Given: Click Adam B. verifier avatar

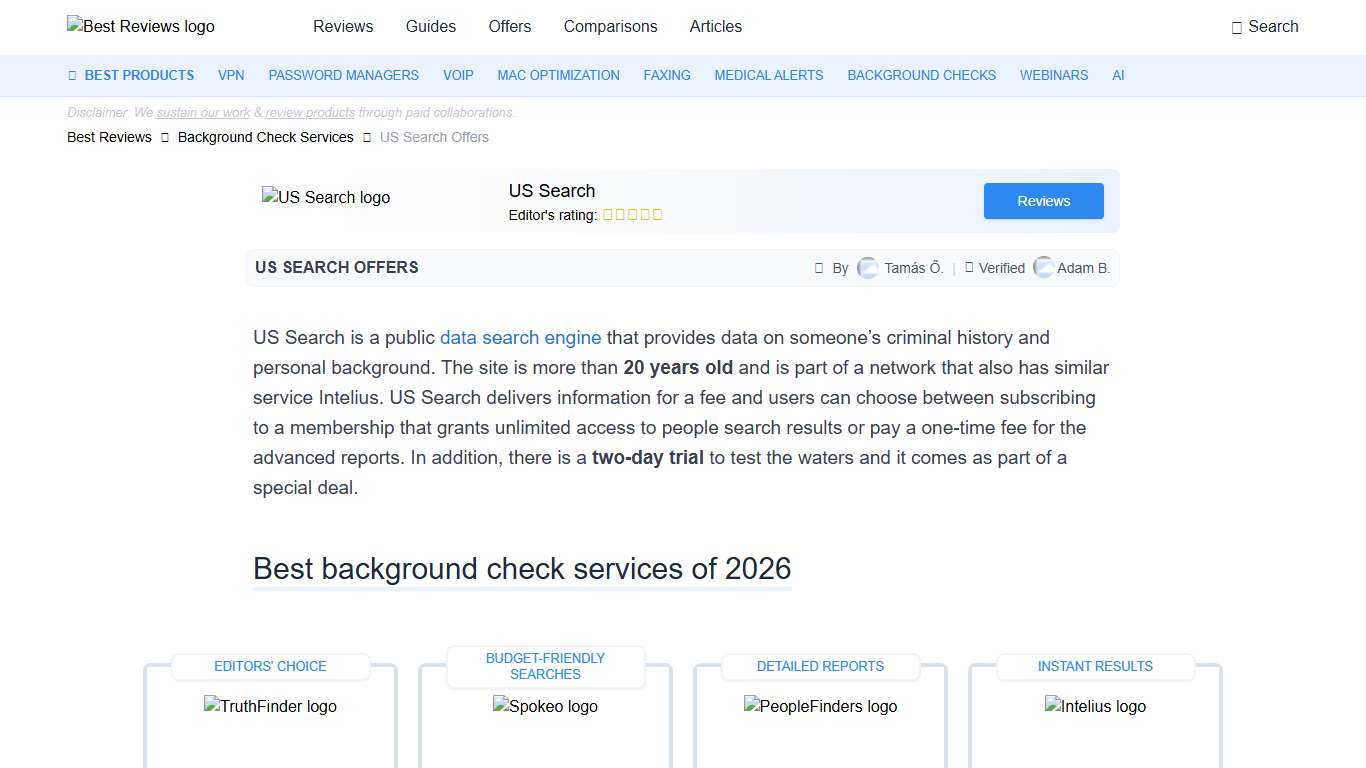Looking at the screenshot, I should (1043, 268).
